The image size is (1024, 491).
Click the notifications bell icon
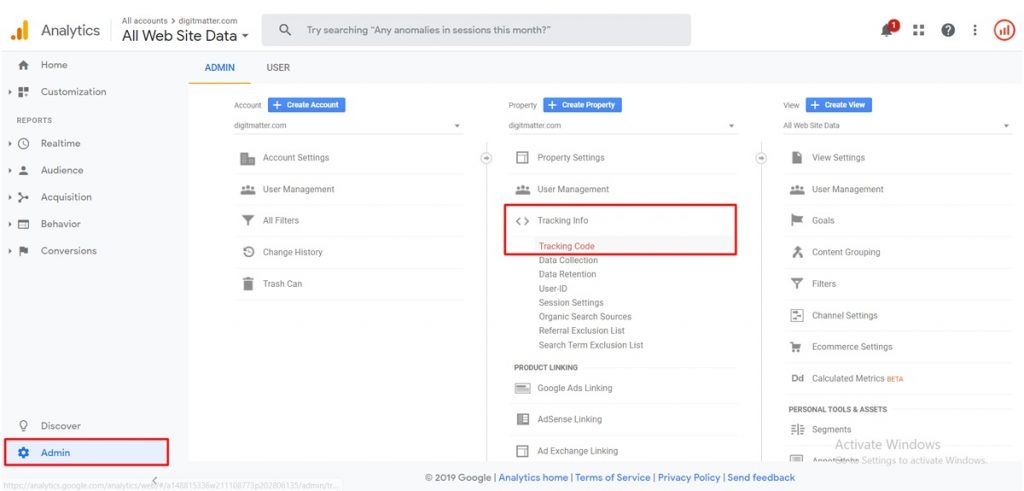coord(887,30)
